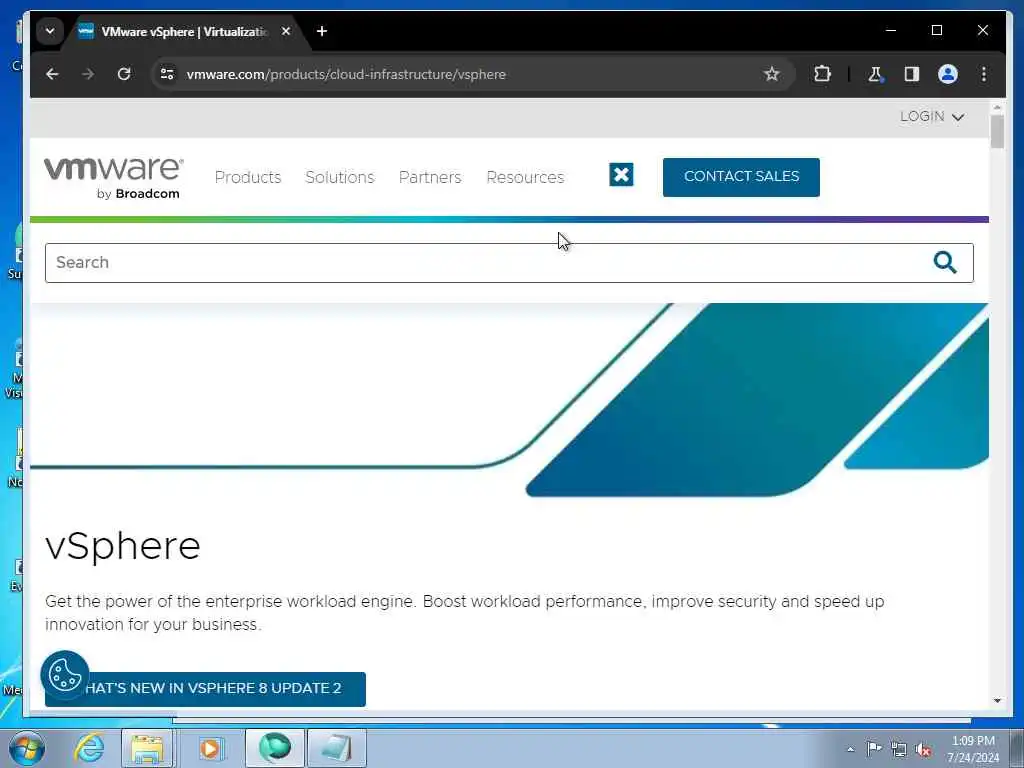Reload the vSphere page

click(x=123, y=74)
